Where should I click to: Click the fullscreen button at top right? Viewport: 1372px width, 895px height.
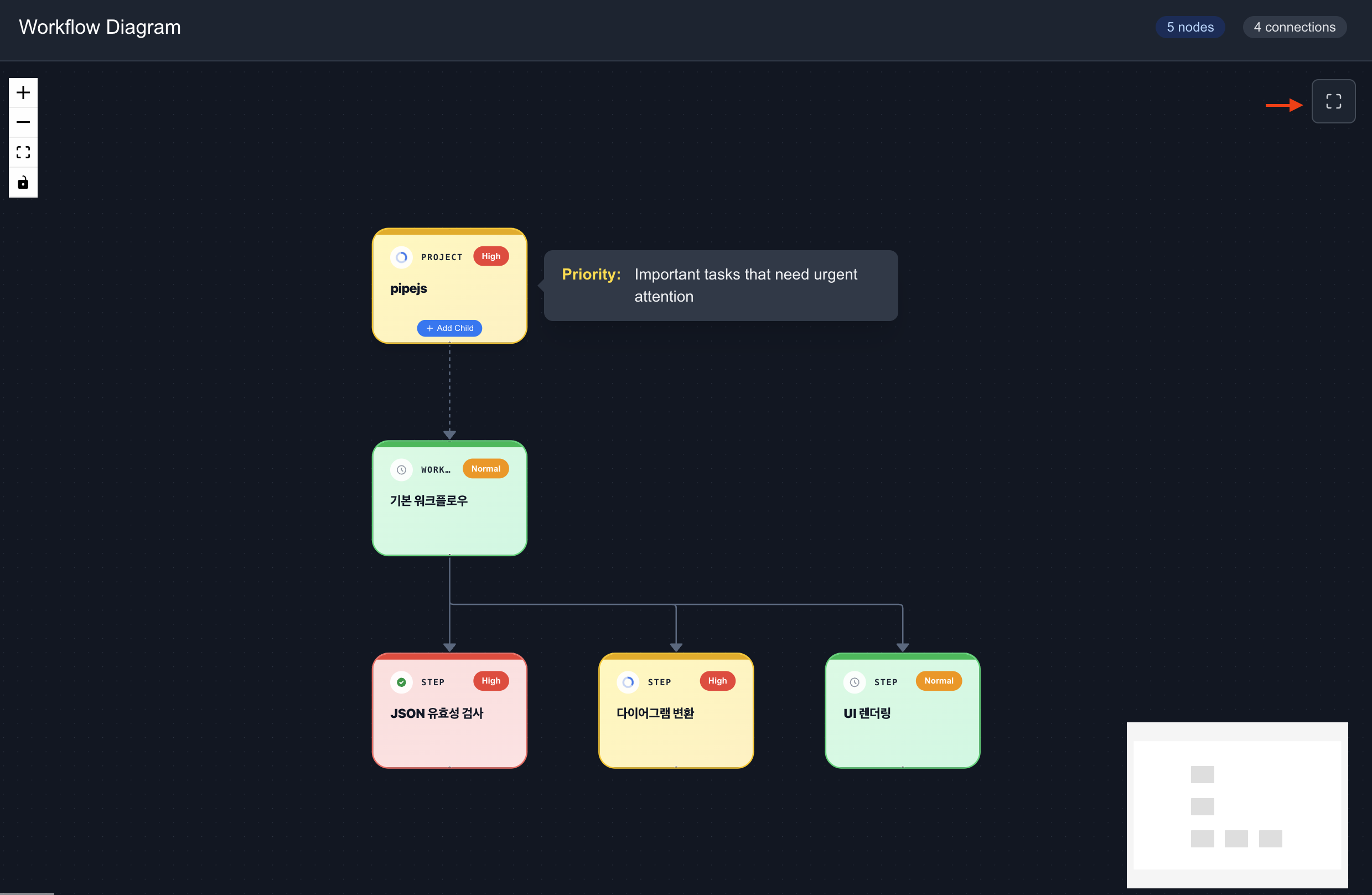click(x=1333, y=101)
